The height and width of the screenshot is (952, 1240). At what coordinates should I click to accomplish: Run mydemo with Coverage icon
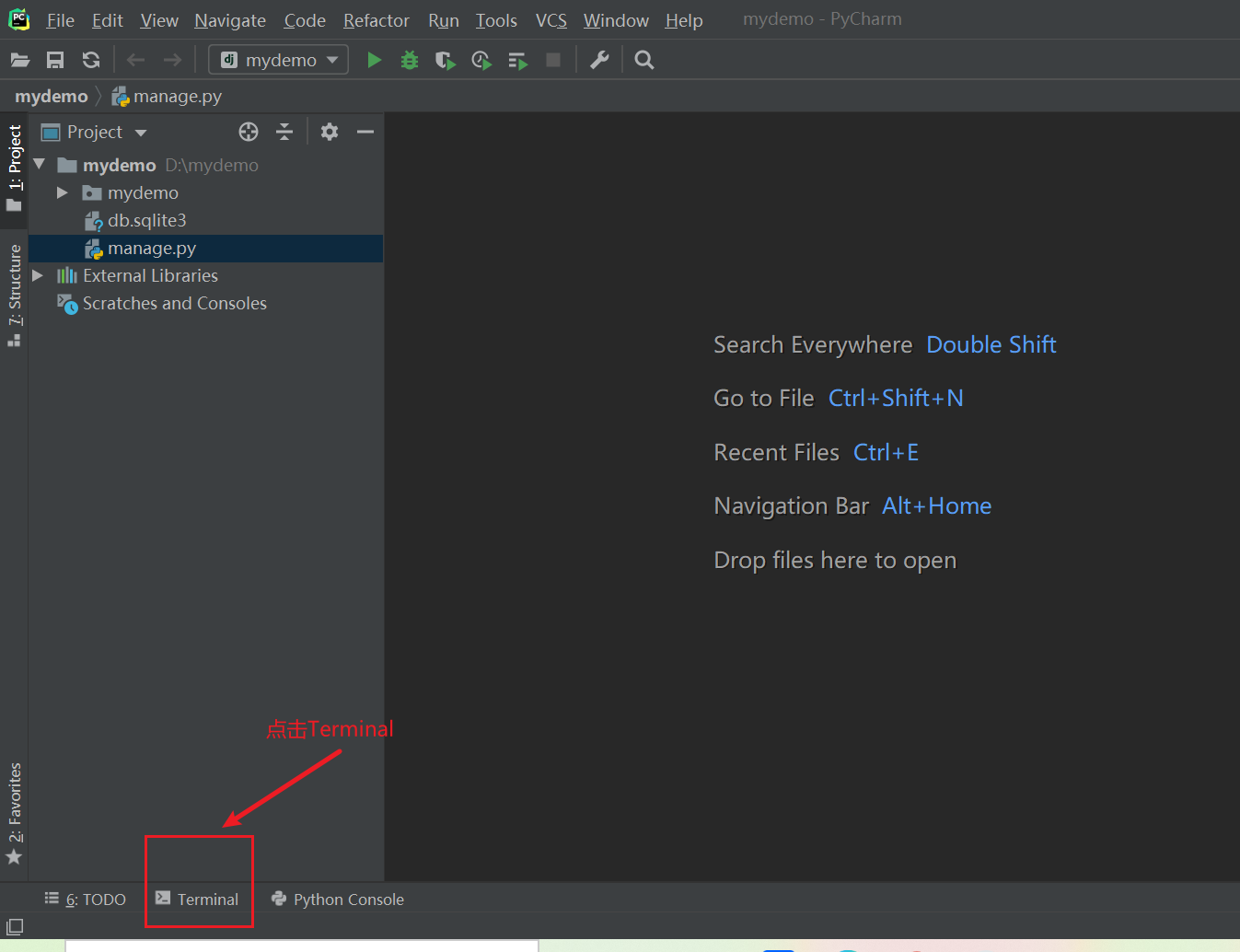(446, 60)
